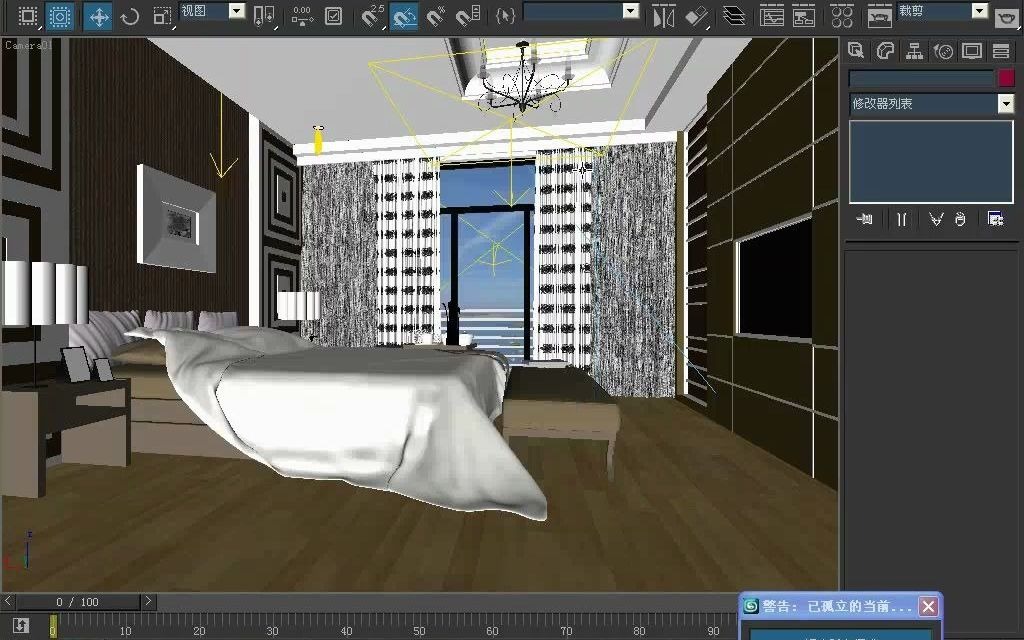Toggle 2.5D Snap on the toolbar

370,16
